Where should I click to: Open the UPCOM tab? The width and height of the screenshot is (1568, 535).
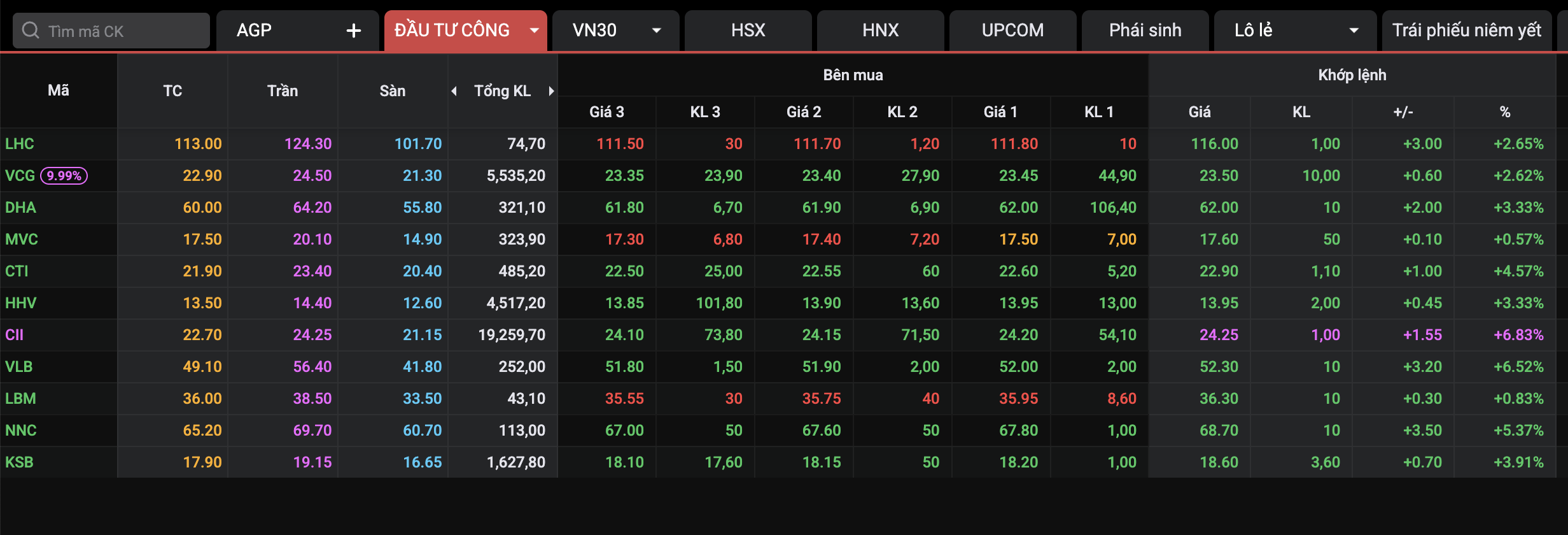click(1012, 31)
